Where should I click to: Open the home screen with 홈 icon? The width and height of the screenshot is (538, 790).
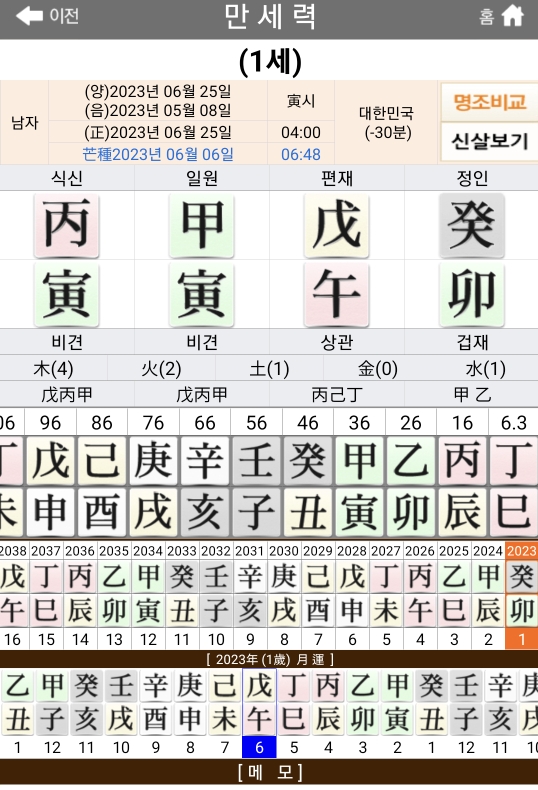tap(502, 16)
